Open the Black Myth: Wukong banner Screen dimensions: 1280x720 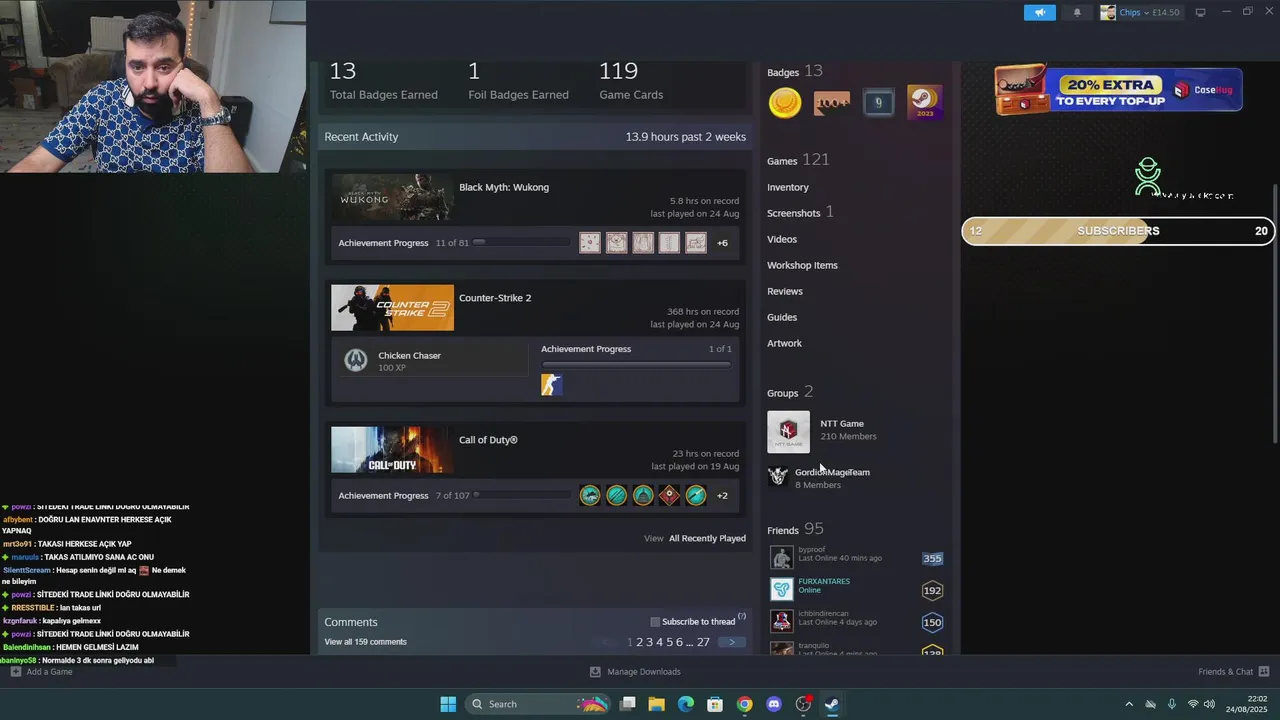(392, 198)
